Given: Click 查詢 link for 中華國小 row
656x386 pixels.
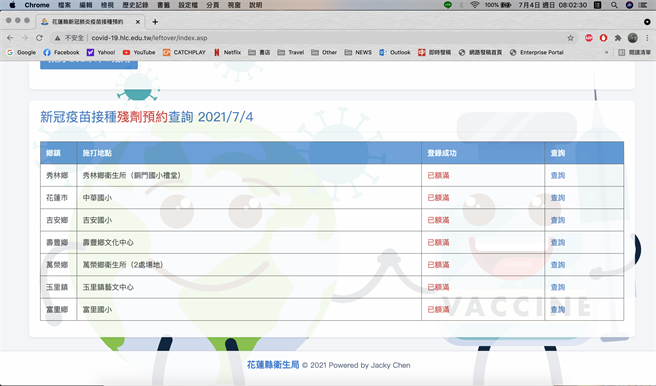Looking at the screenshot, I should (x=558, y=197).
